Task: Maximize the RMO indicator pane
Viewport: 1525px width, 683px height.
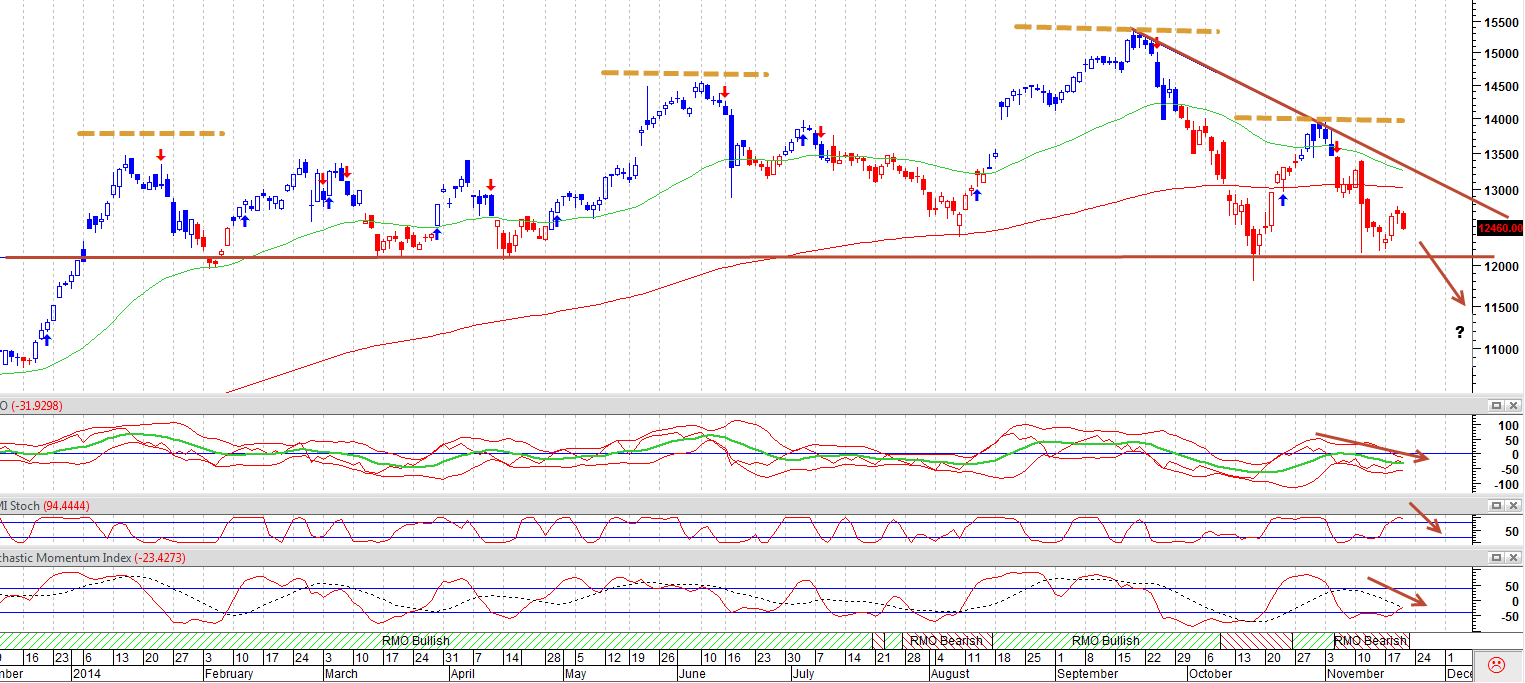Action: point(1496,405)
